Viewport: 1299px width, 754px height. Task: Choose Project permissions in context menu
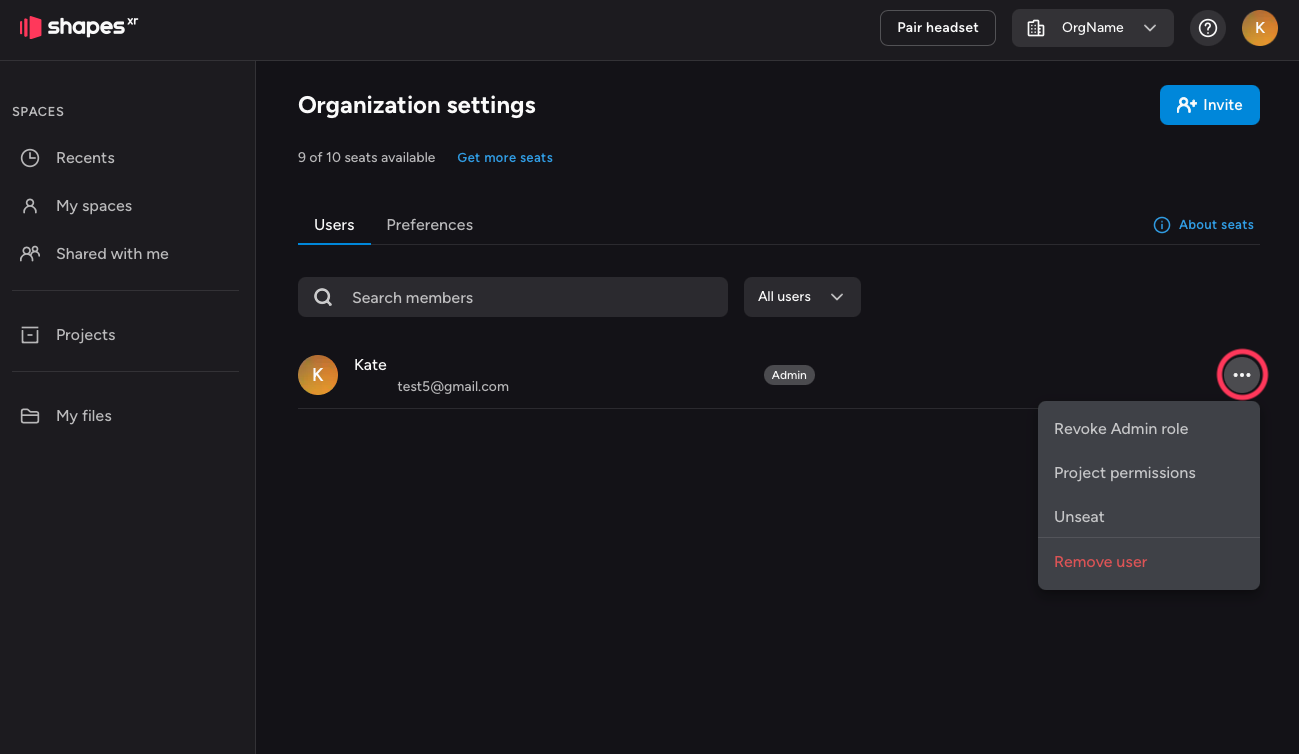(x=1124, y=473)
